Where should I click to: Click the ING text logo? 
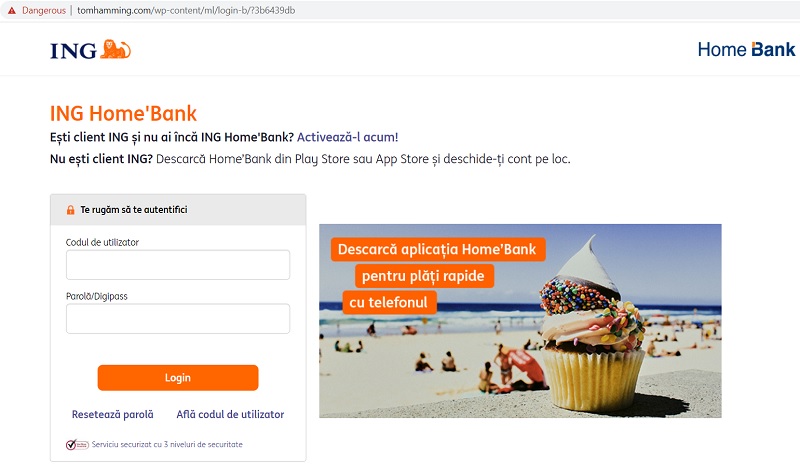[73, 51]
